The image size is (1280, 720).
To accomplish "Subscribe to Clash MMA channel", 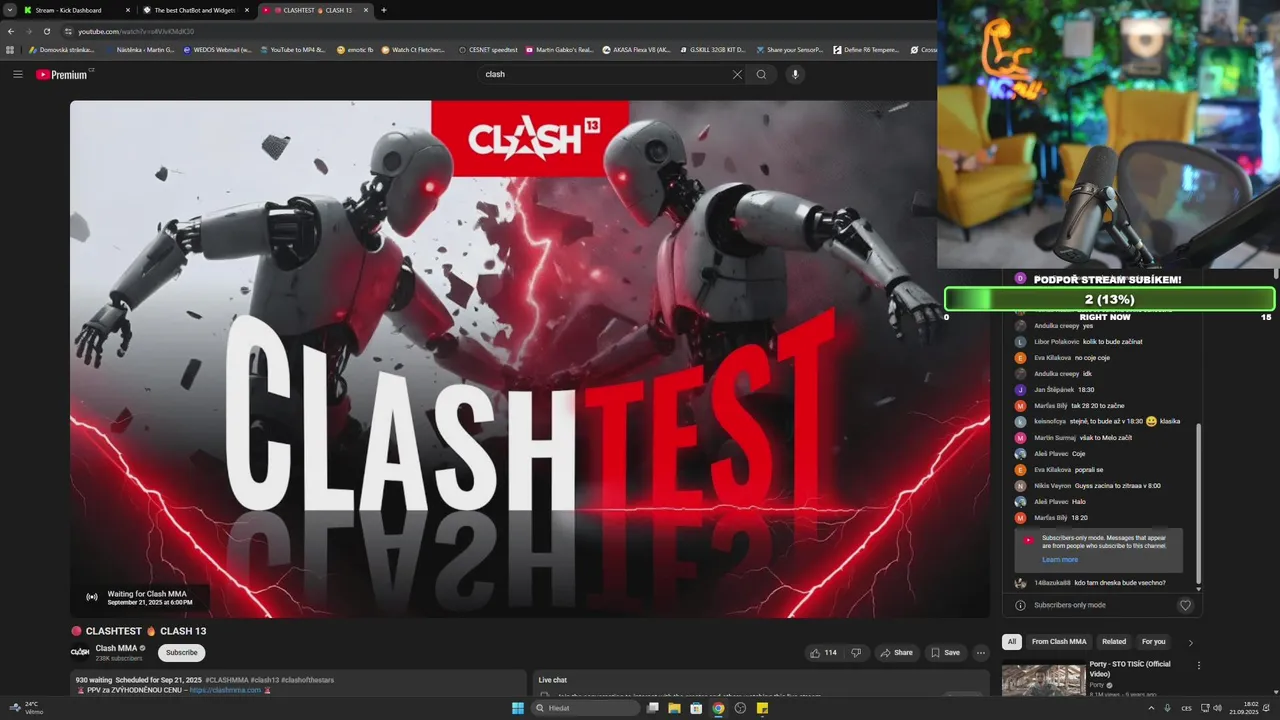I will click(x=182, y=653).
